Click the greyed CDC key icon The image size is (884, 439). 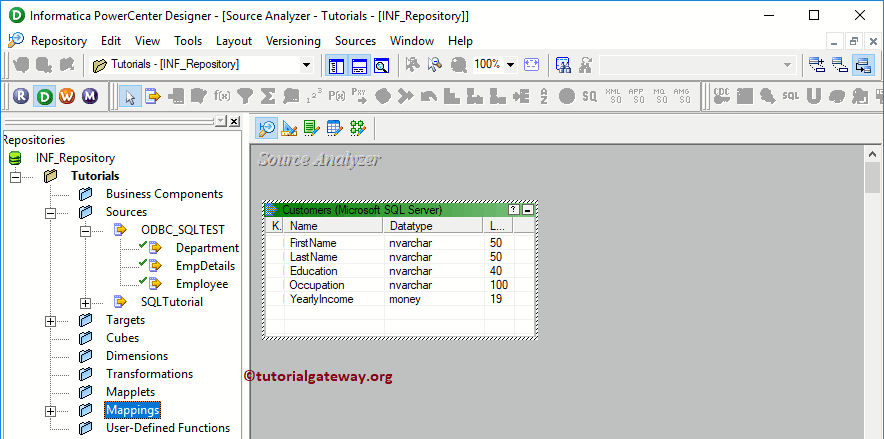coord(721,96)
